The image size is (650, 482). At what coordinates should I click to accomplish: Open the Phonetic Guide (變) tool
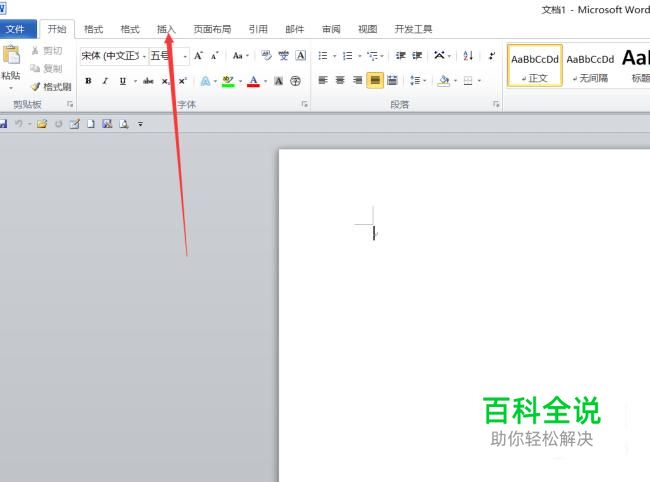pos(283,56)
